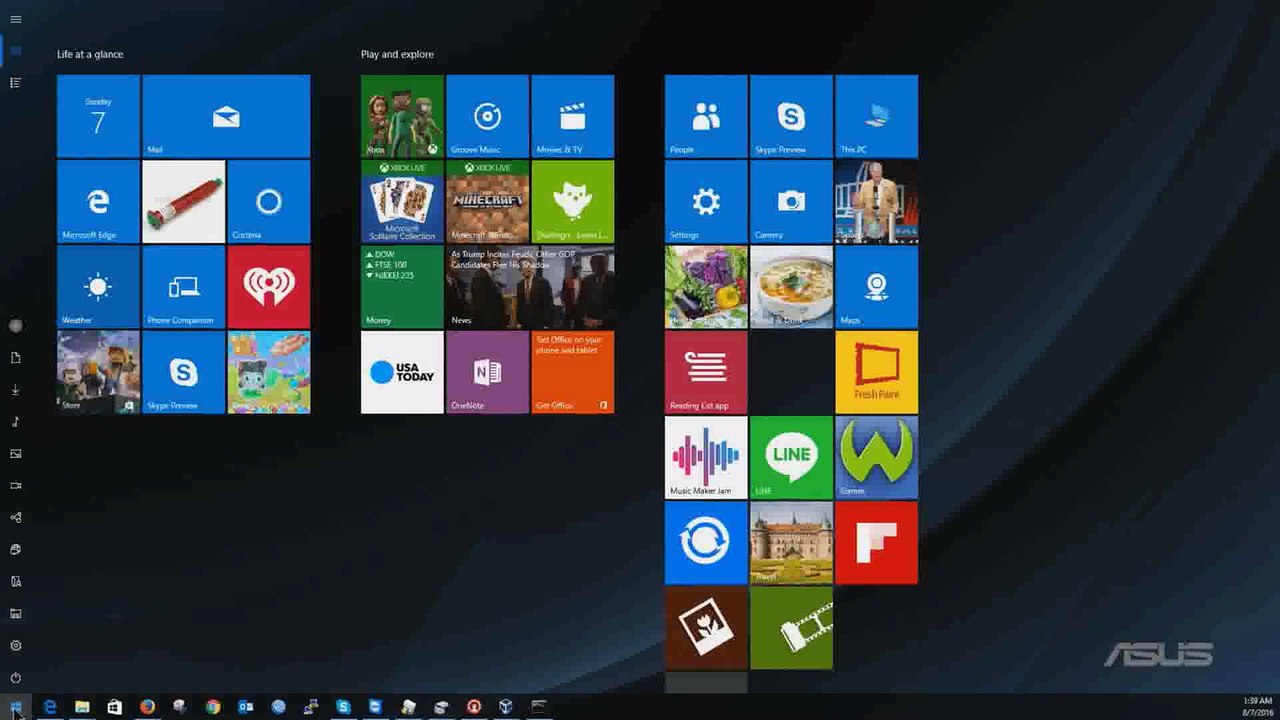Viewport: 1280px width, 720px height.
Task: Launch the Music Maker Jam tile
Action: [x=706, y=458]
